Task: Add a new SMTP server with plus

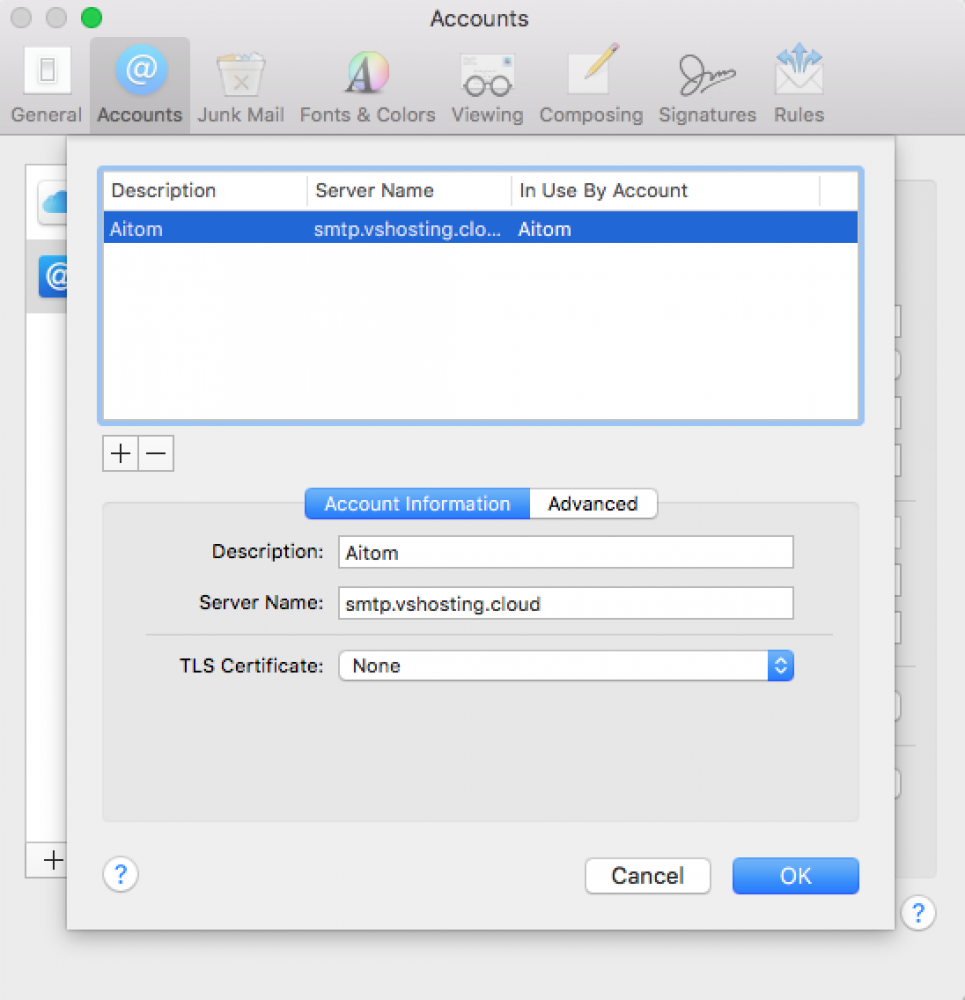Action: click(120, 453)
